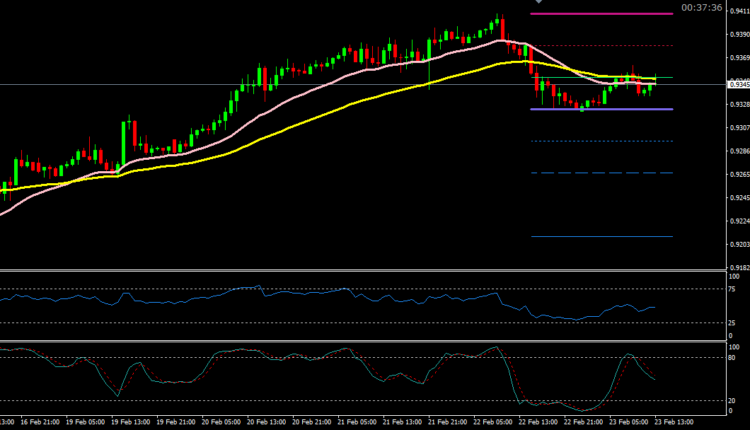
Task: Click 0.9411 on the price scale
Action: 739,12
